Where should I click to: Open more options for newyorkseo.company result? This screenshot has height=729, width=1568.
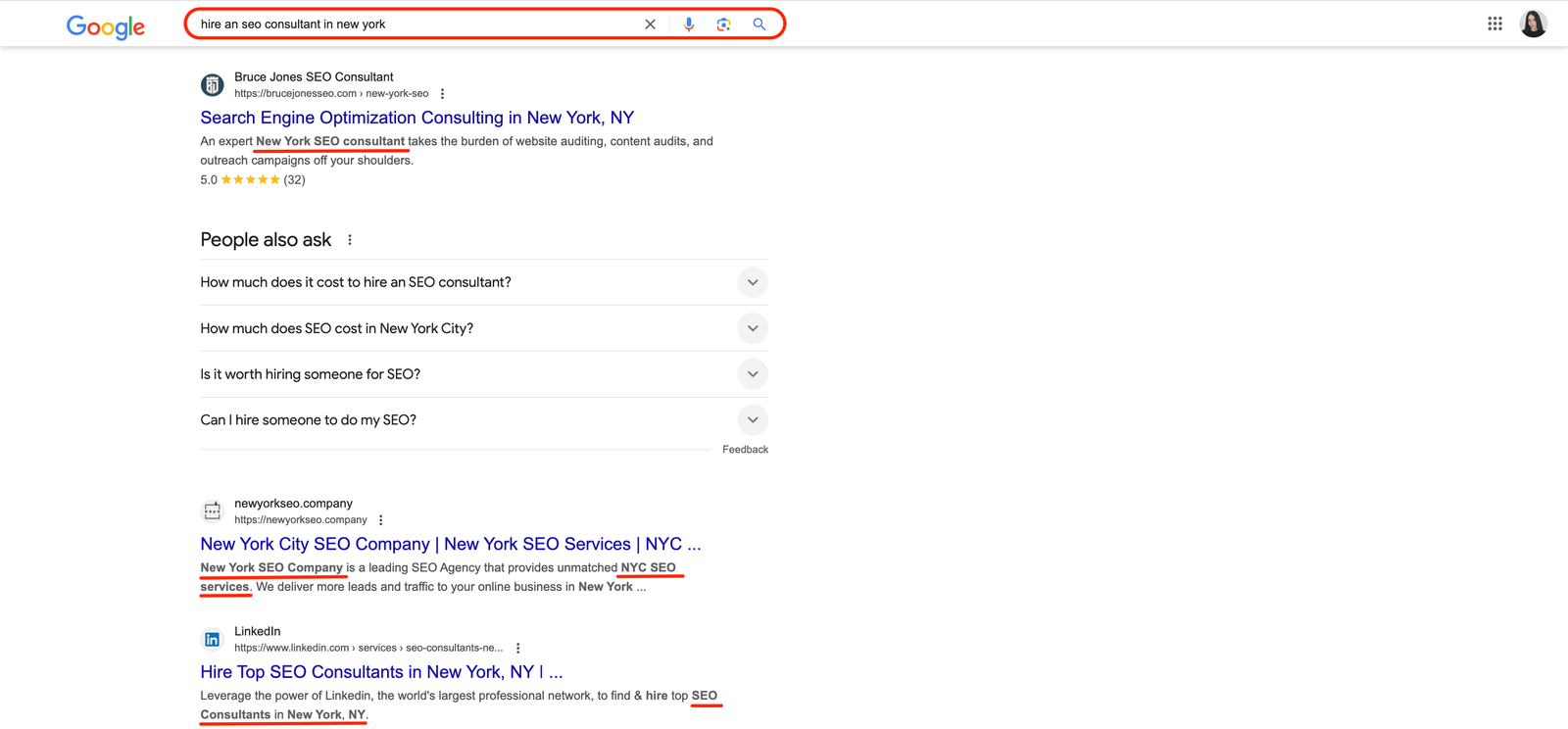[381, 520]
